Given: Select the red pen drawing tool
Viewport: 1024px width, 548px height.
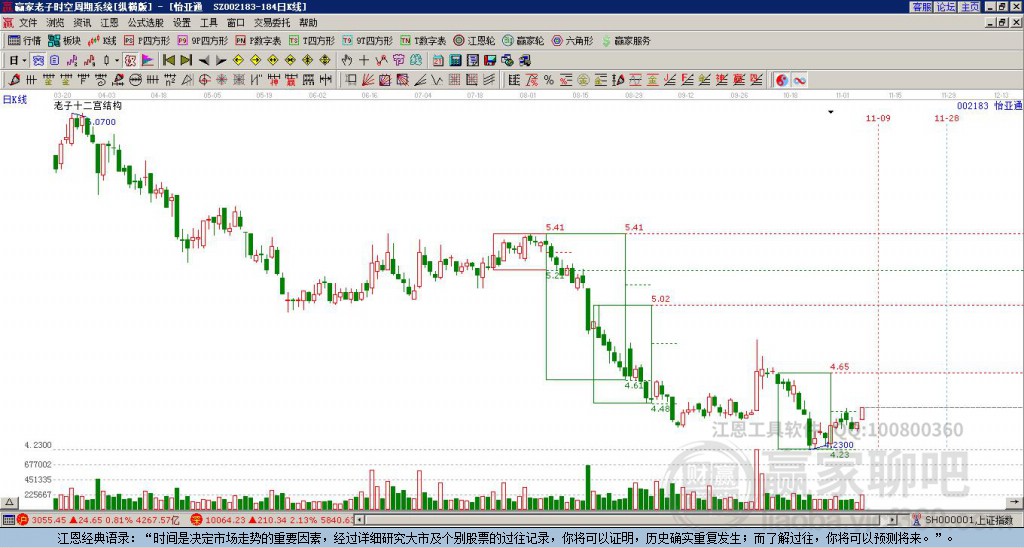Looking at the screenshot, I should pos(14,80).
